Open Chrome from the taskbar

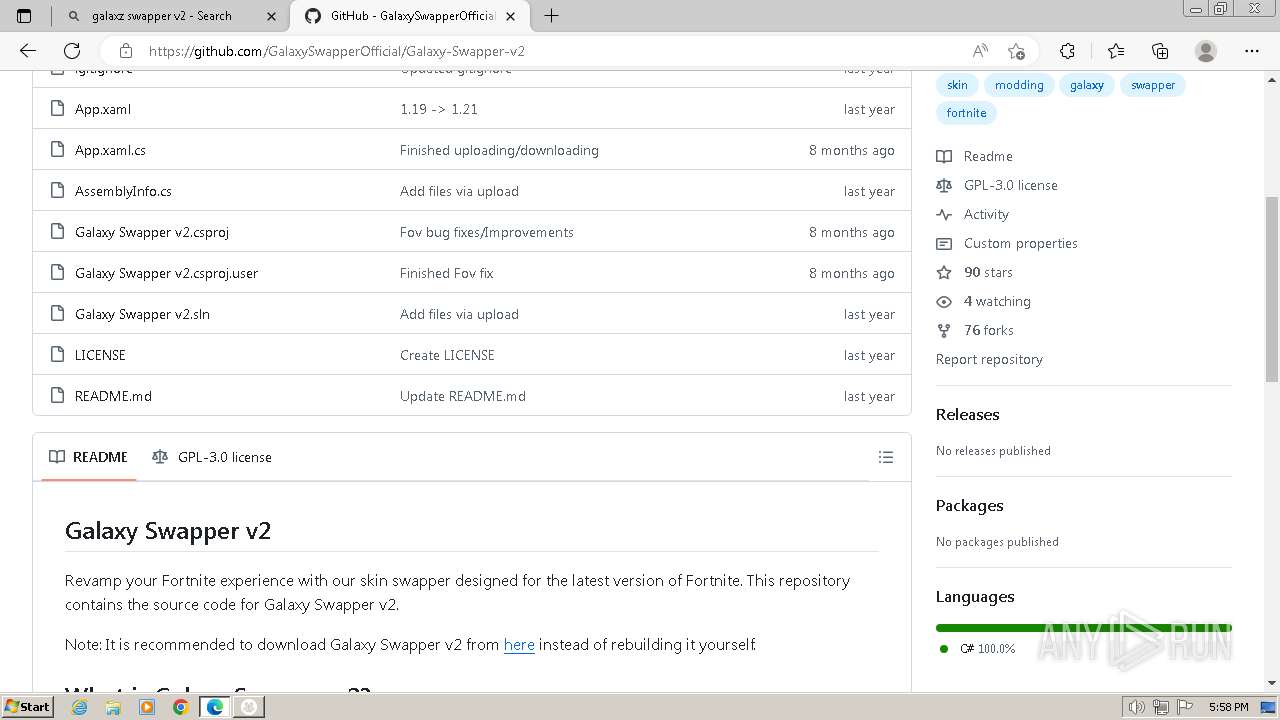pos(180,707)
